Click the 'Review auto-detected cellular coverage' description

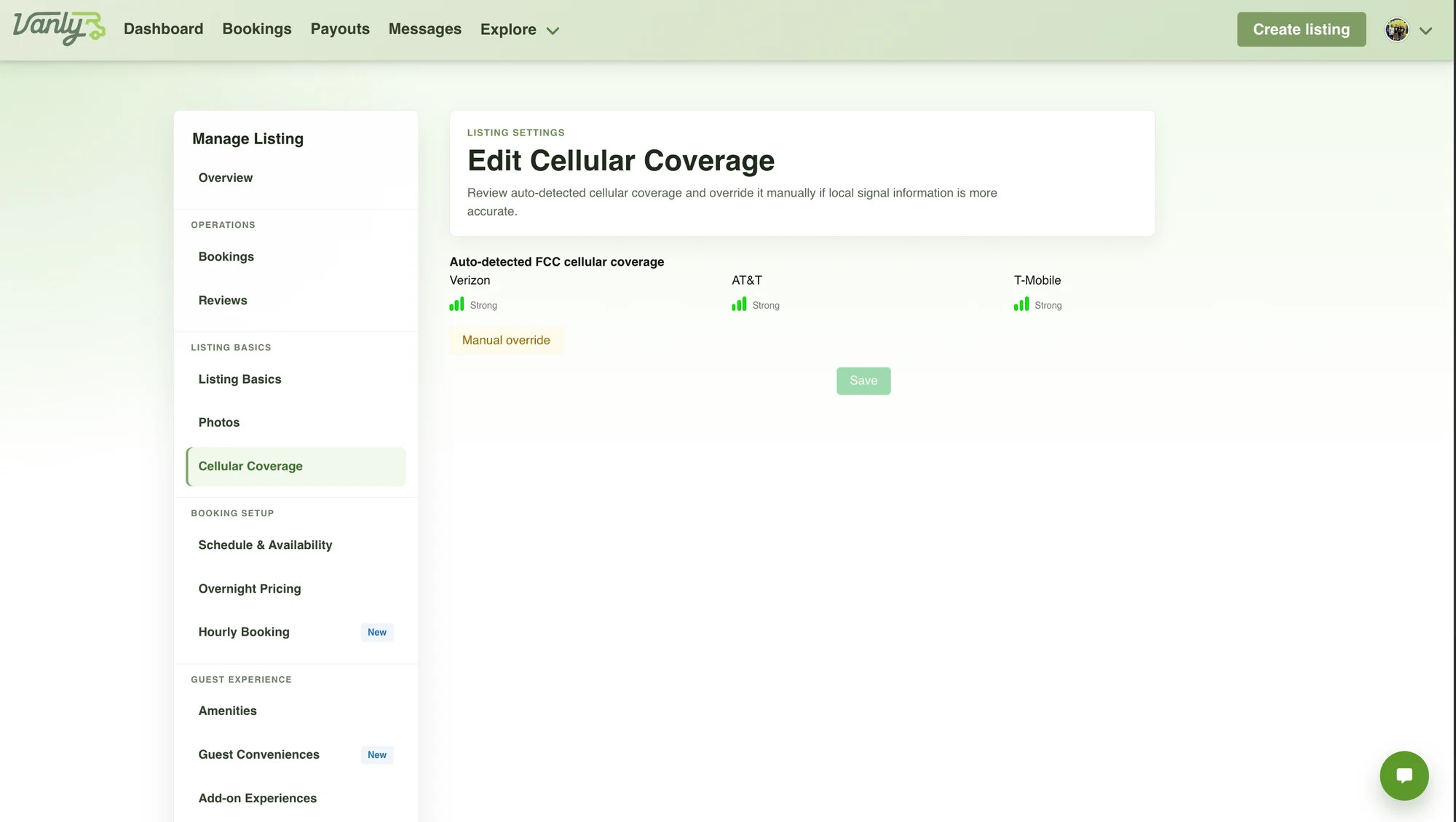click(x=732, y=202)
